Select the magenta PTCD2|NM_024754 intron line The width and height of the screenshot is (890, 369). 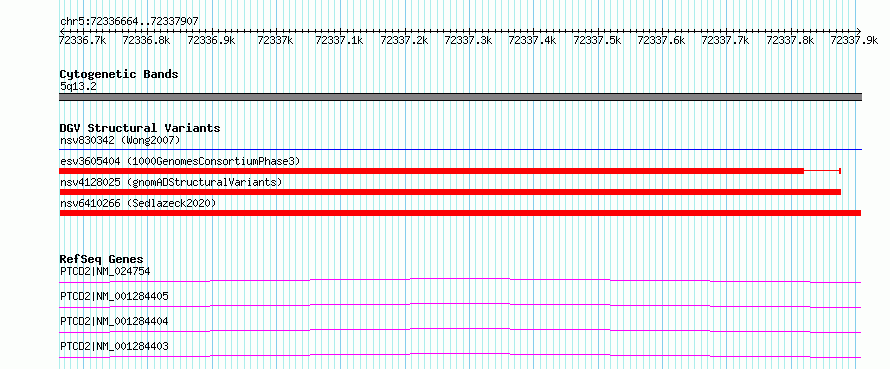coord(460,280)
